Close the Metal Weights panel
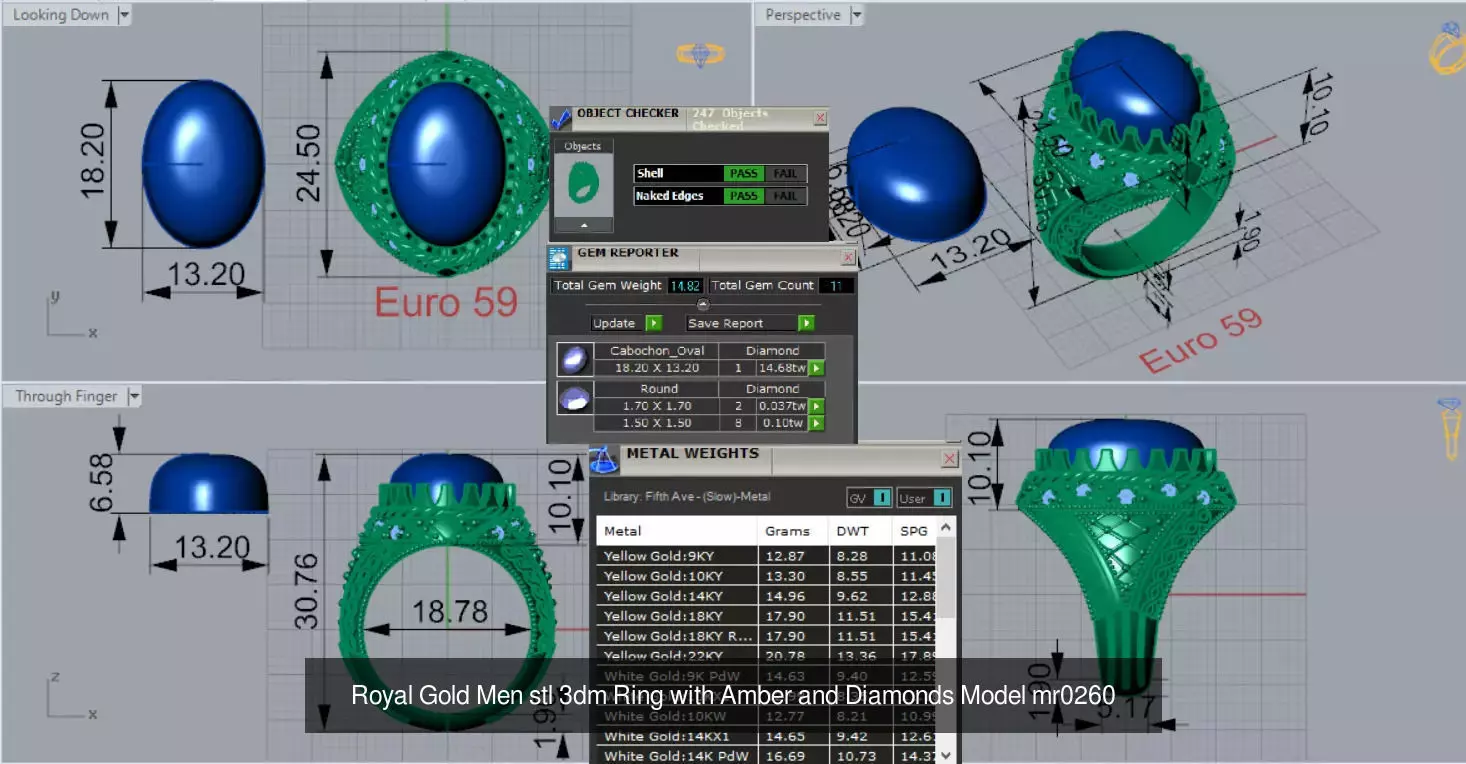This screenshot has width=1466, height=764. point(949,459)
